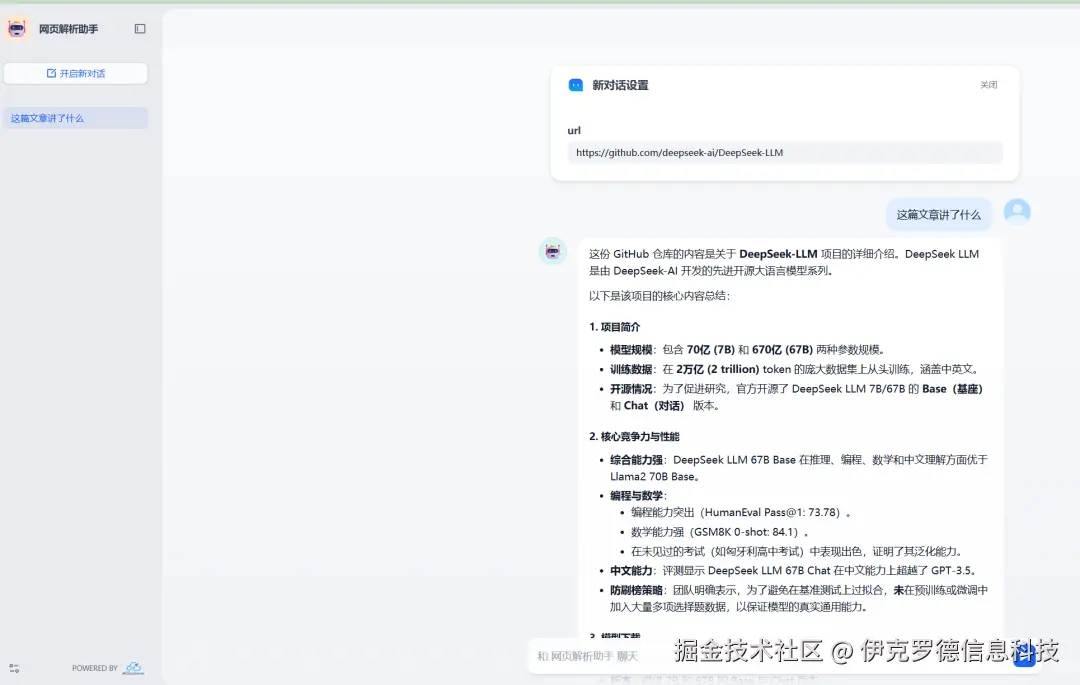Click the 模型规模 bullet line

pos(747,350)
